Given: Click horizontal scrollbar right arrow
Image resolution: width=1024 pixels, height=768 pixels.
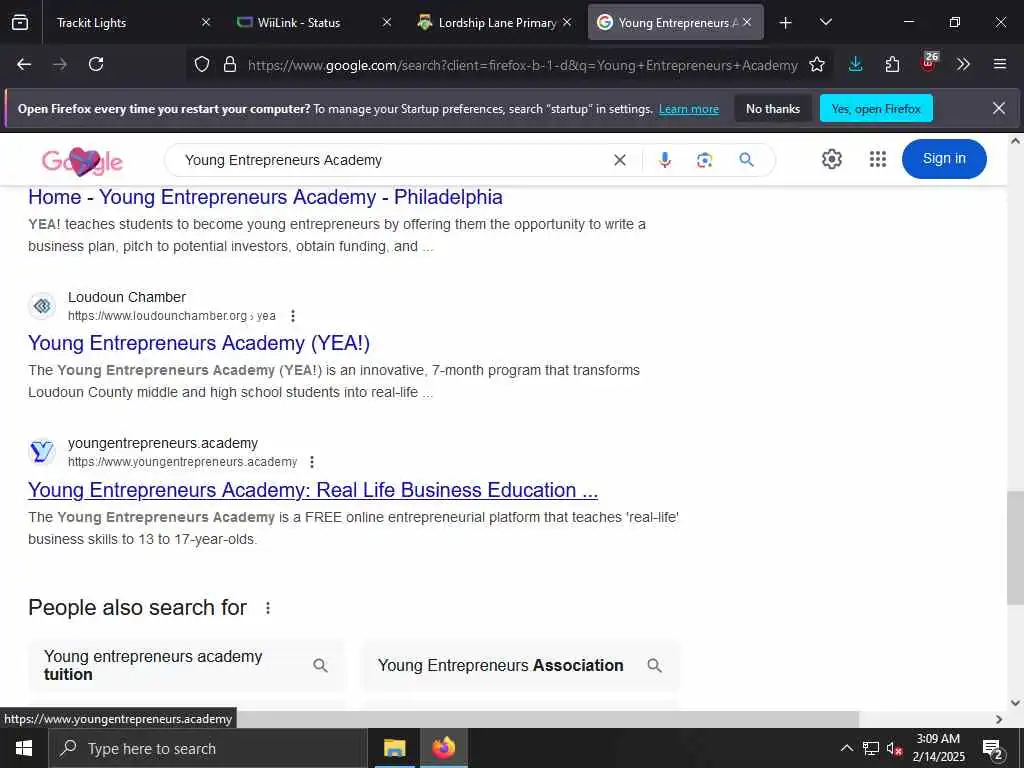Looking at the screenshot, I should pyautogui.click(x=999, y=719).
